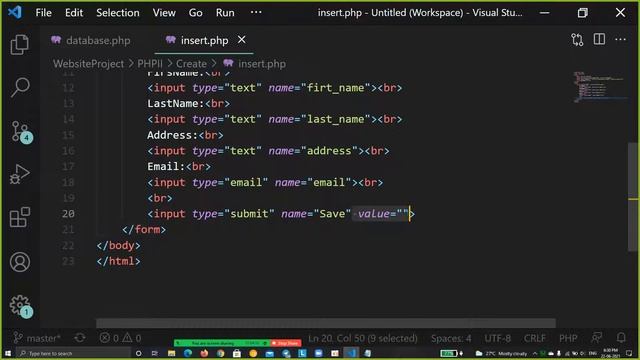Screen dimensions: 640x360
Task: Open Windows Action Center icon
Action: [x=629, y=353]
